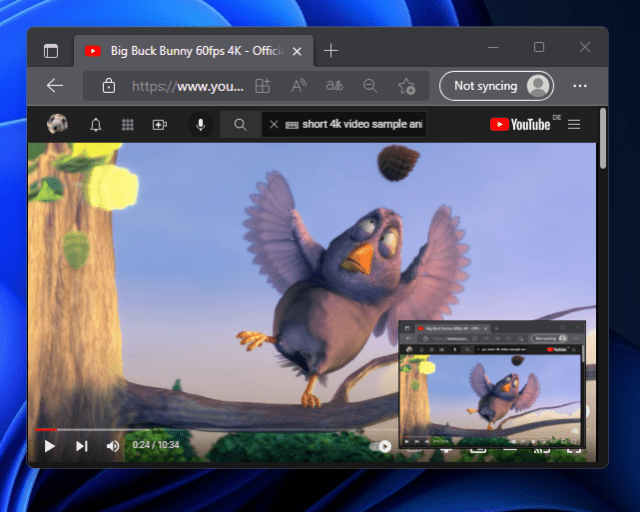Click the zoom magnifier in address bar
The height and width of the screenshot is (512, 640).
point(370,86)
